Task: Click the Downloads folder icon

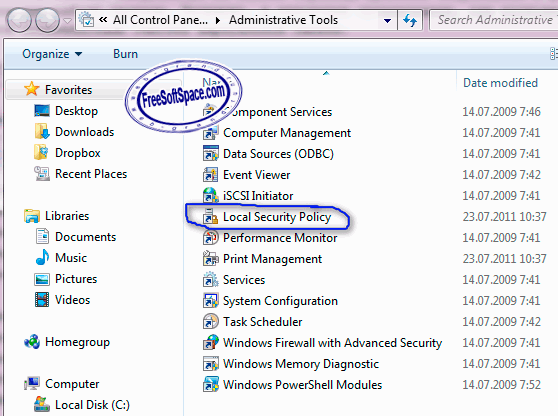Action: (x=42, y=132)
